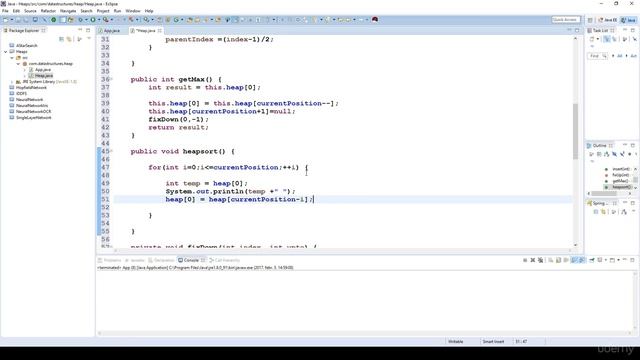Click the Pin Console icon
The width and height of the screenshot is (640, 360).
click(x=591, y=260)
